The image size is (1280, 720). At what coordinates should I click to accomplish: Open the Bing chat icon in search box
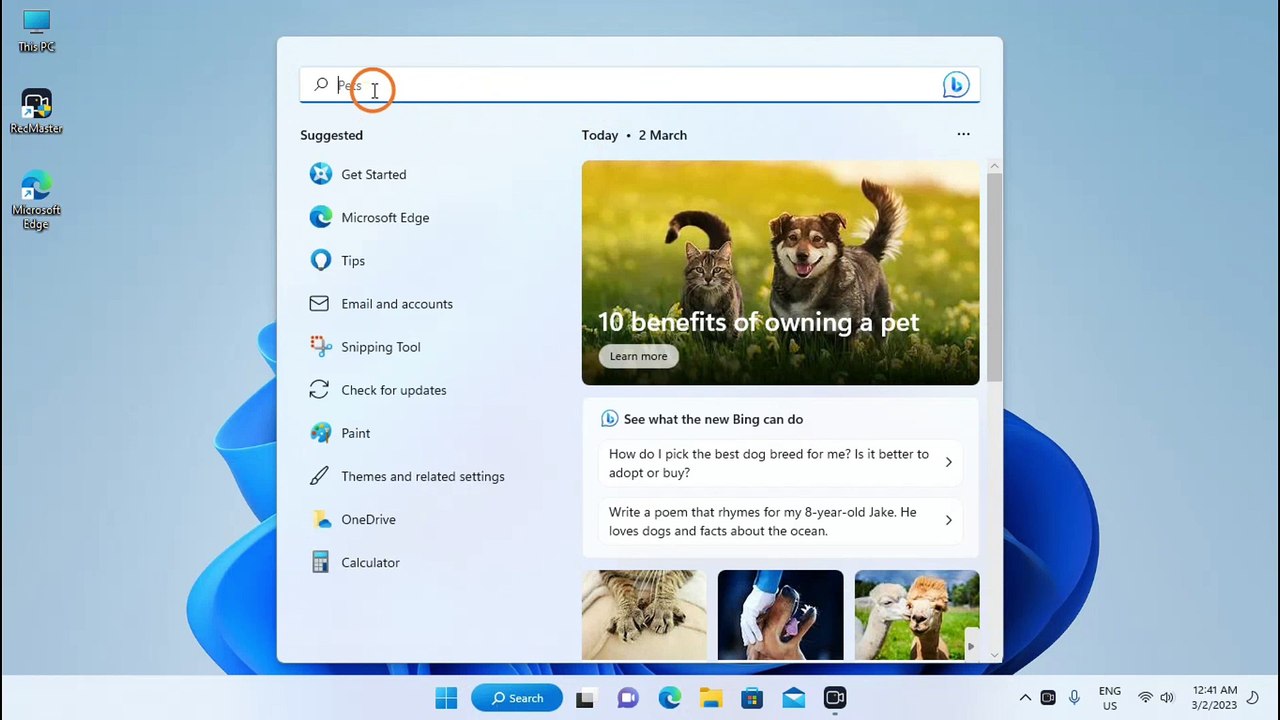point(956,85)
